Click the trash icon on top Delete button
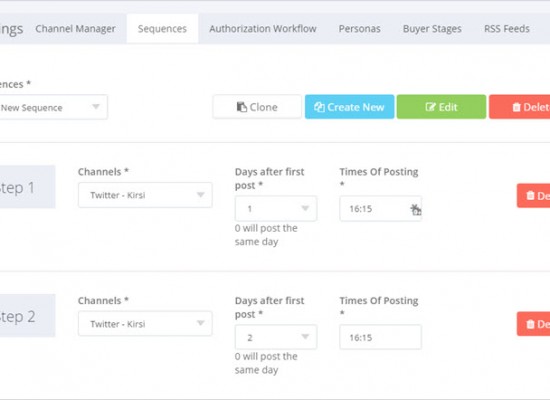The image size is (550, 400). point(516,107)
